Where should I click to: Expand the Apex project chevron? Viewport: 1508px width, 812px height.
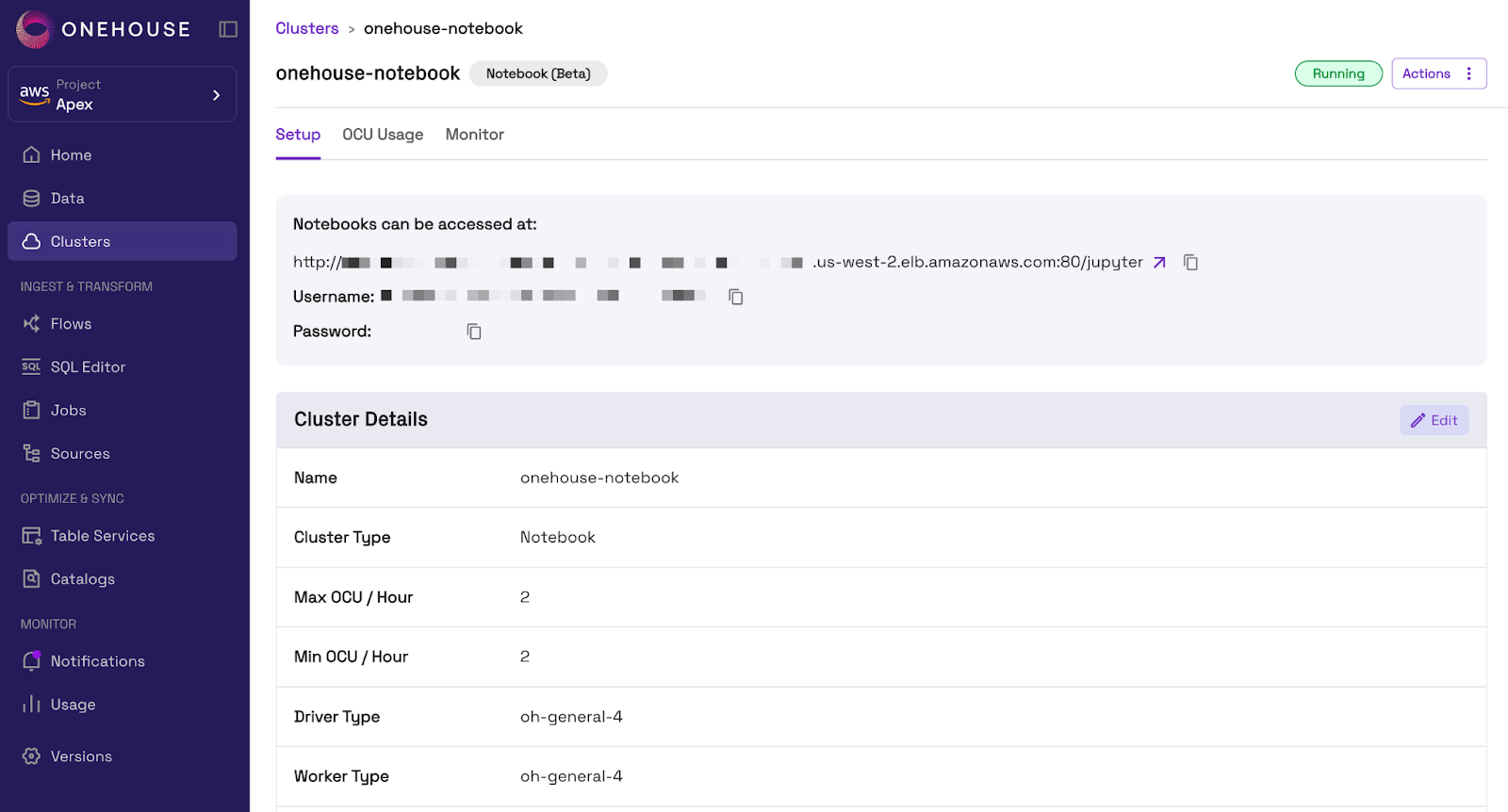[216, 95]
